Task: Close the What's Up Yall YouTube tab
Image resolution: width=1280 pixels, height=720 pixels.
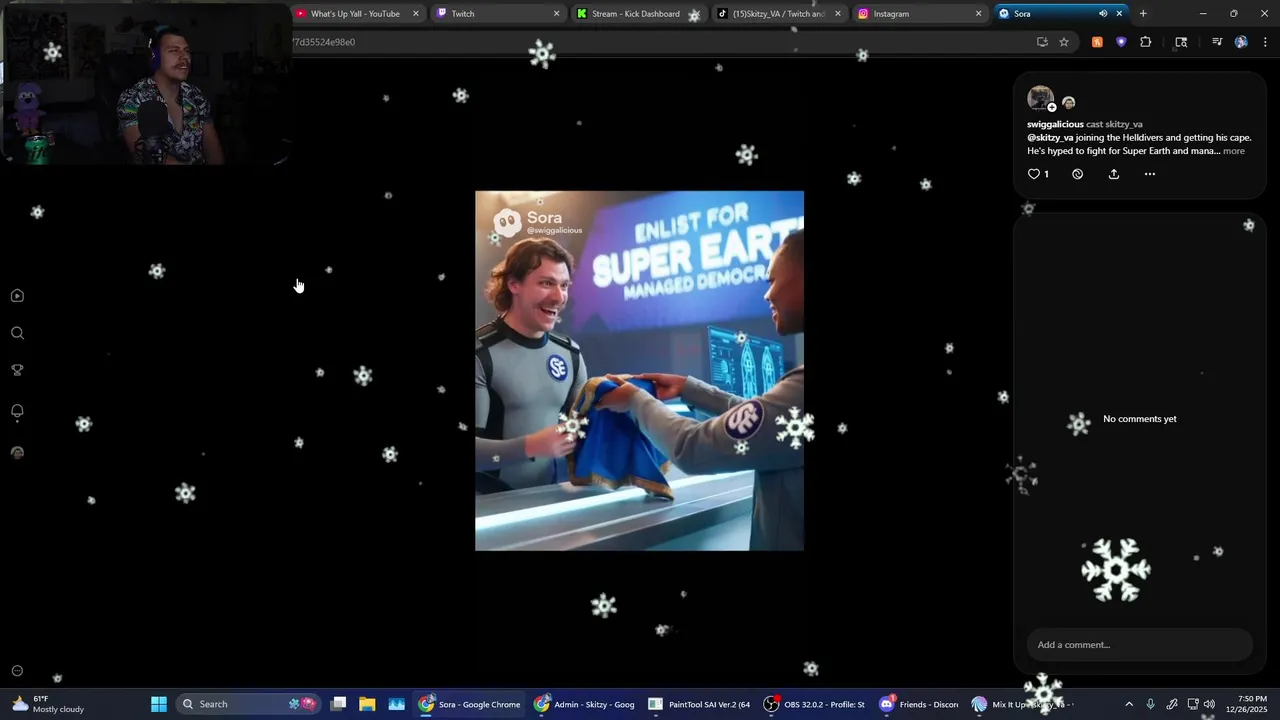Action: coord(416,14)
